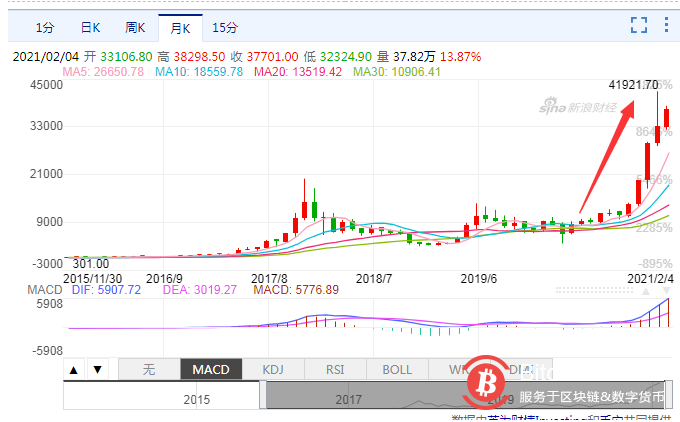
Task: Click the down triangle arrow button
Action: coord(97,369)
